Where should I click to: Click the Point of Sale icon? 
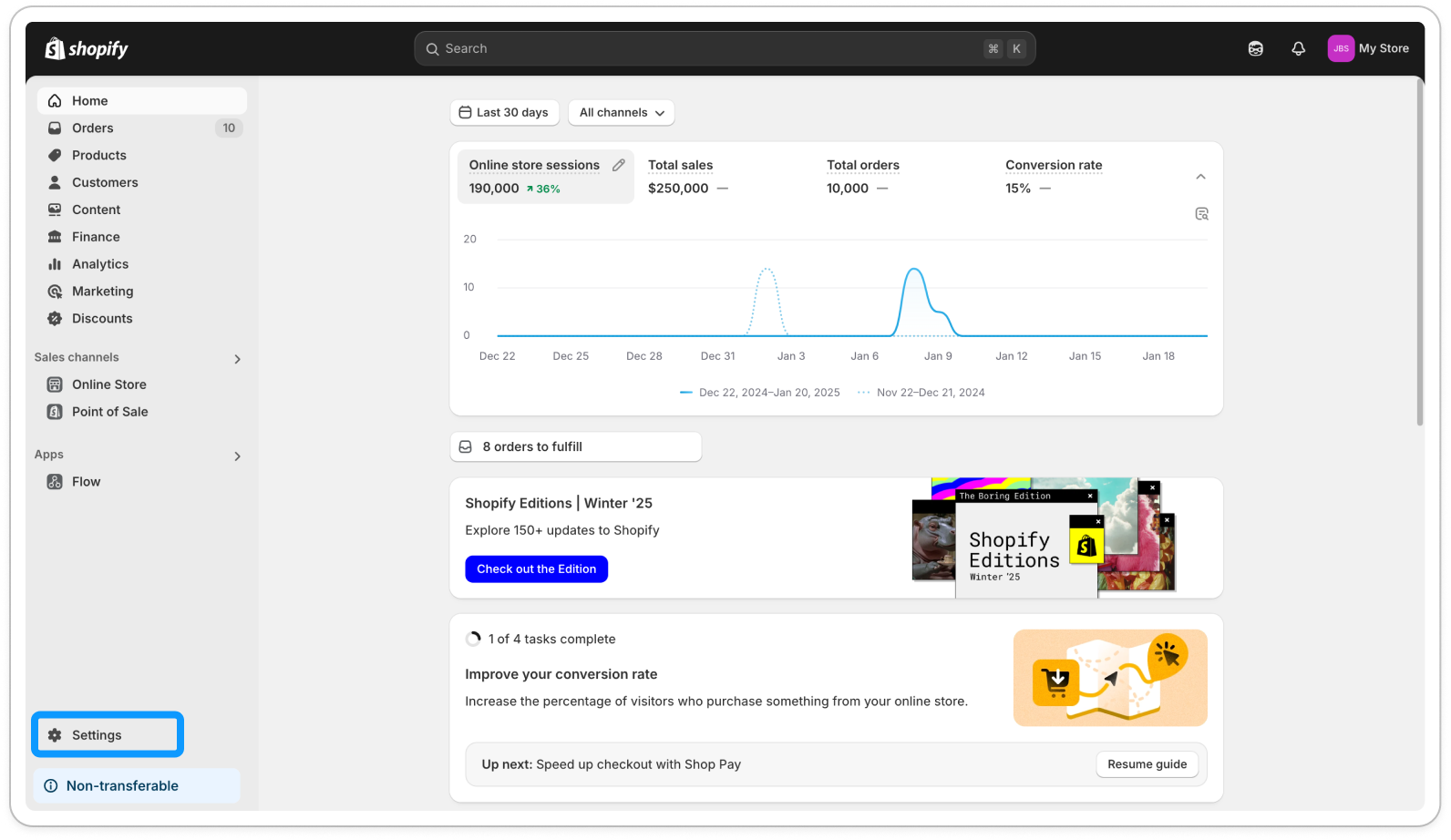click(x=55, y=412)
